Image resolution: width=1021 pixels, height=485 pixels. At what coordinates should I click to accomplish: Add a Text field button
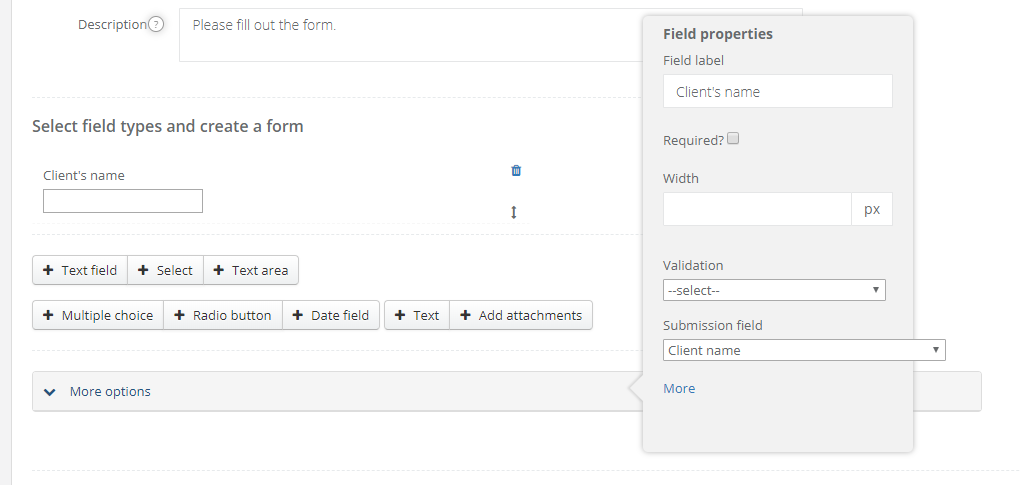point(80,270)
